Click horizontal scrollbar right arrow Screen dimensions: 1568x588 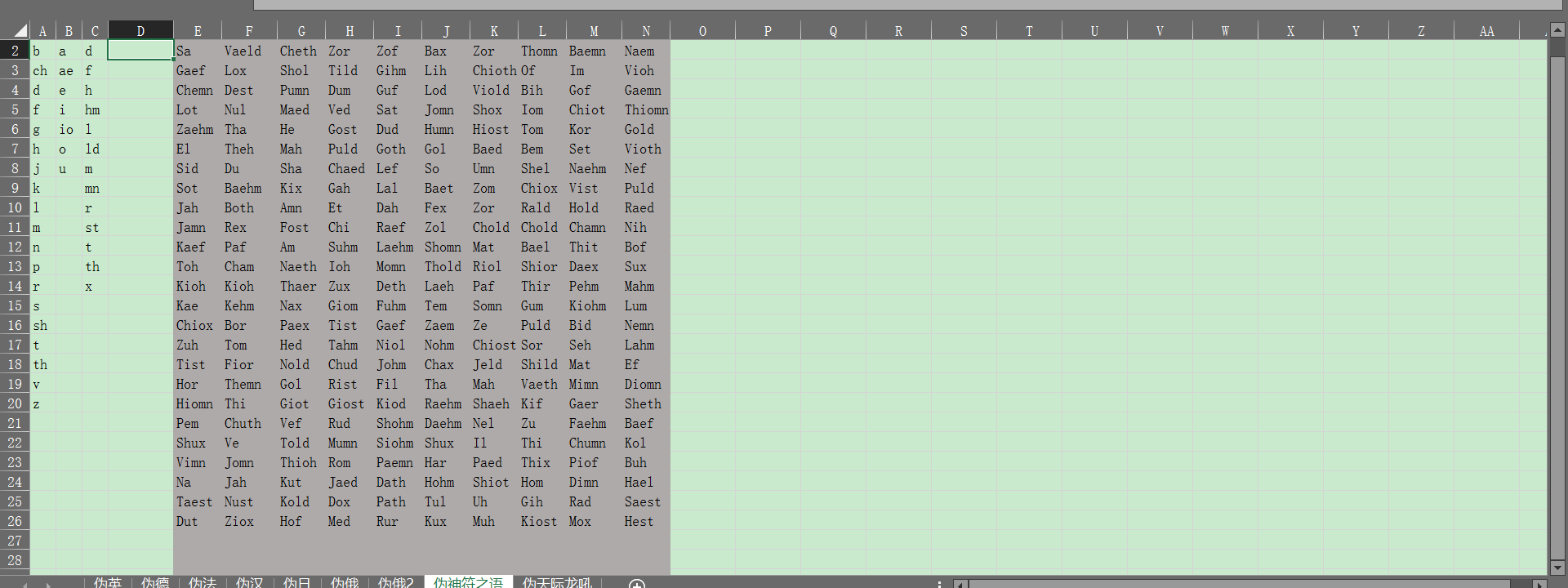[1539, 584]
